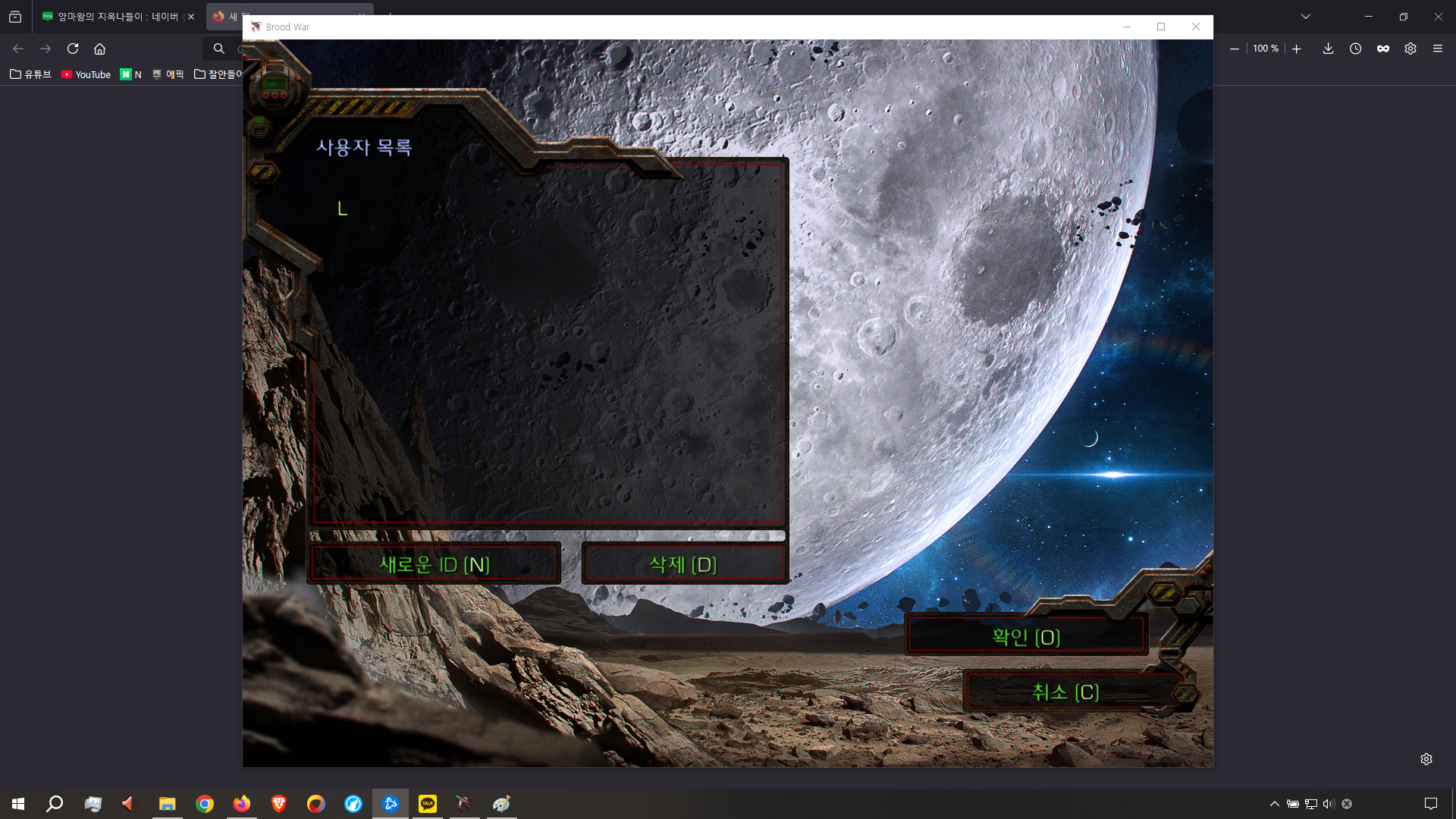The image size is (1456, 819).
Task: Open the red speaker taskbar app
Action: (129, 804)
